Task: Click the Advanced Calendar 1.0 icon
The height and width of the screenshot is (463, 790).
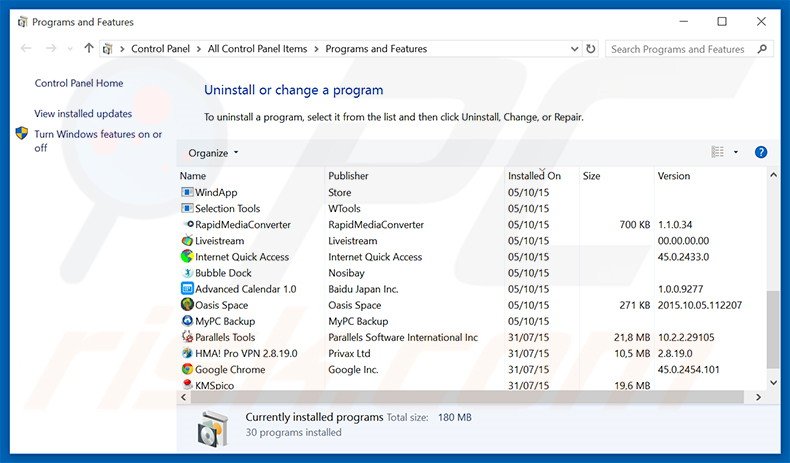Action: point(187,289)
